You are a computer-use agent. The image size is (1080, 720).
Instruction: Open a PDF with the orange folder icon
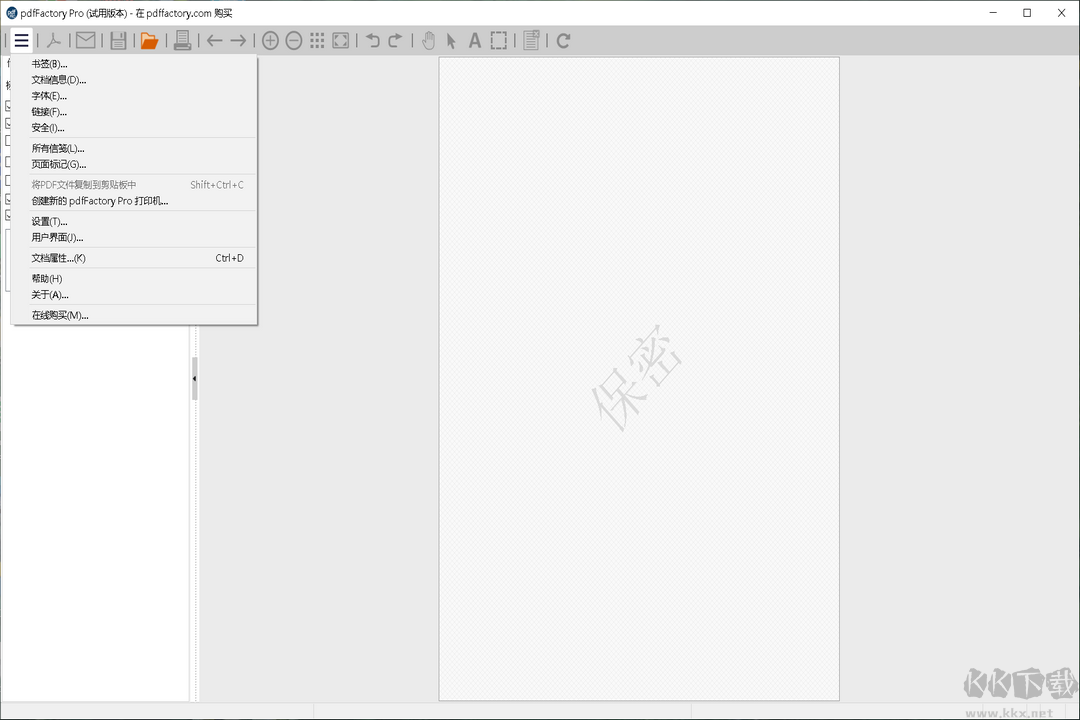pos(148,40)
